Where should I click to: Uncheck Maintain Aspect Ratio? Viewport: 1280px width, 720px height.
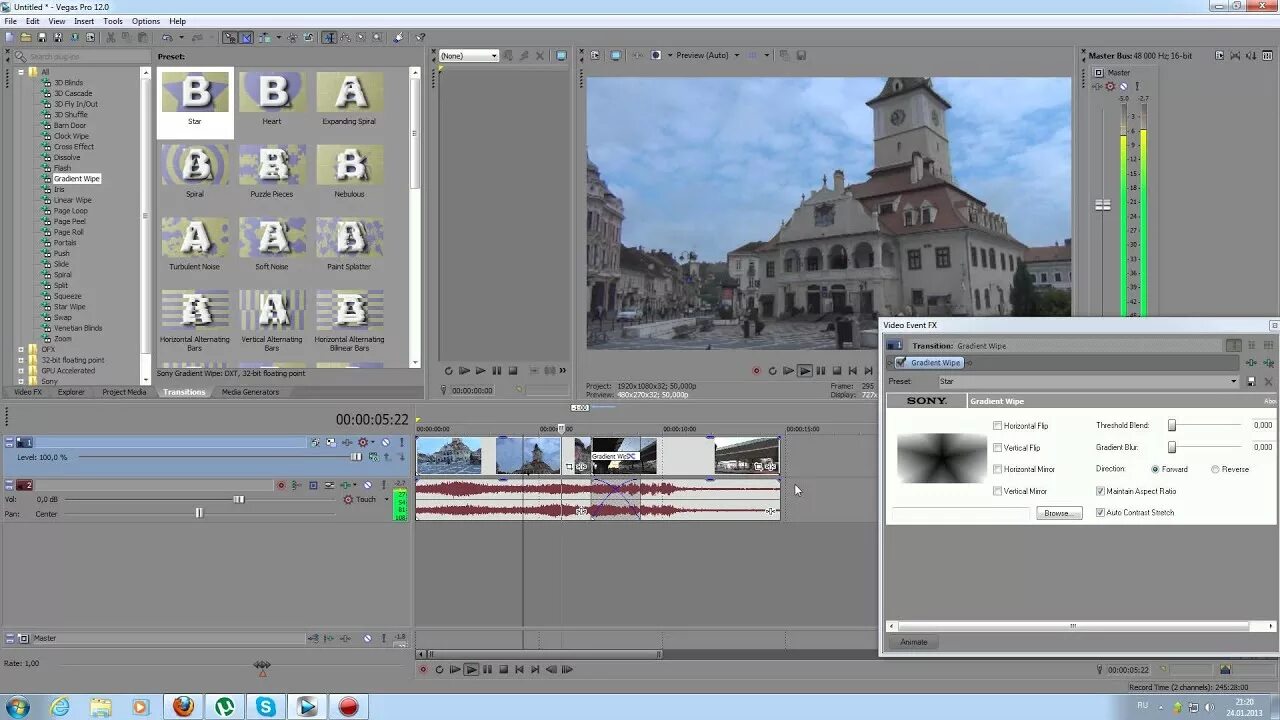pyautogui.click(x=1100, y=491)
